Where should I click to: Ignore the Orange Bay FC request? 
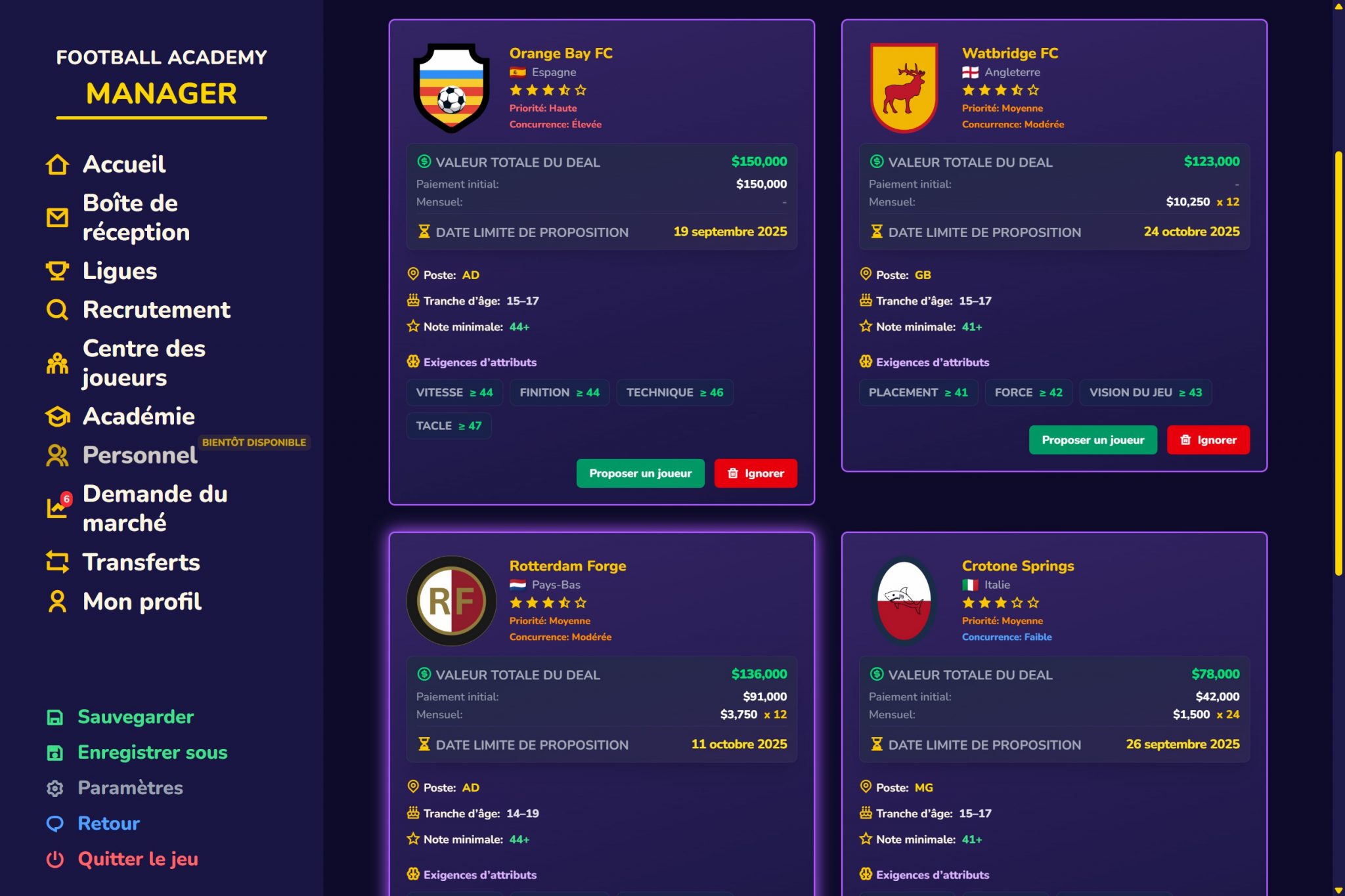pyautogui.click(x=755, y=473)
